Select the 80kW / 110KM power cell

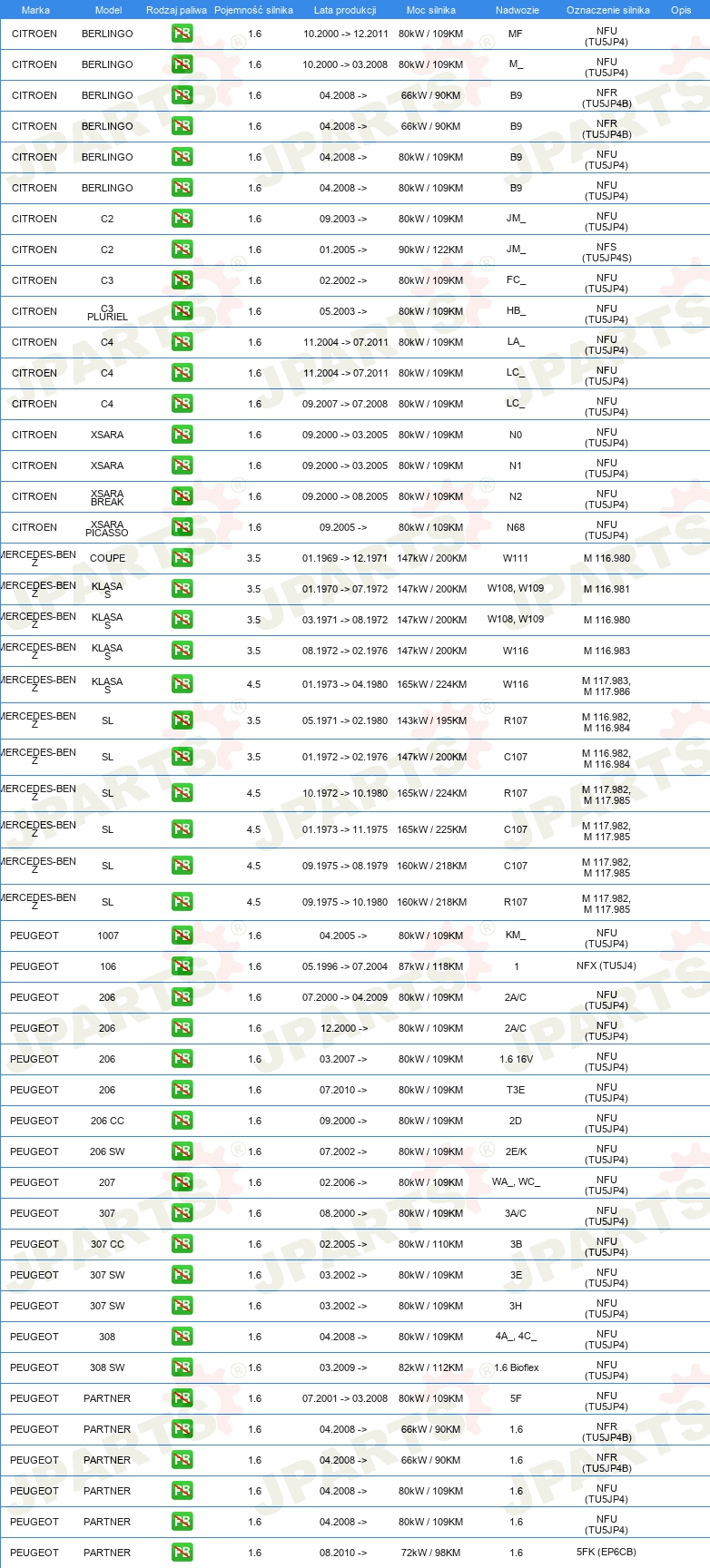(431, 1244)
